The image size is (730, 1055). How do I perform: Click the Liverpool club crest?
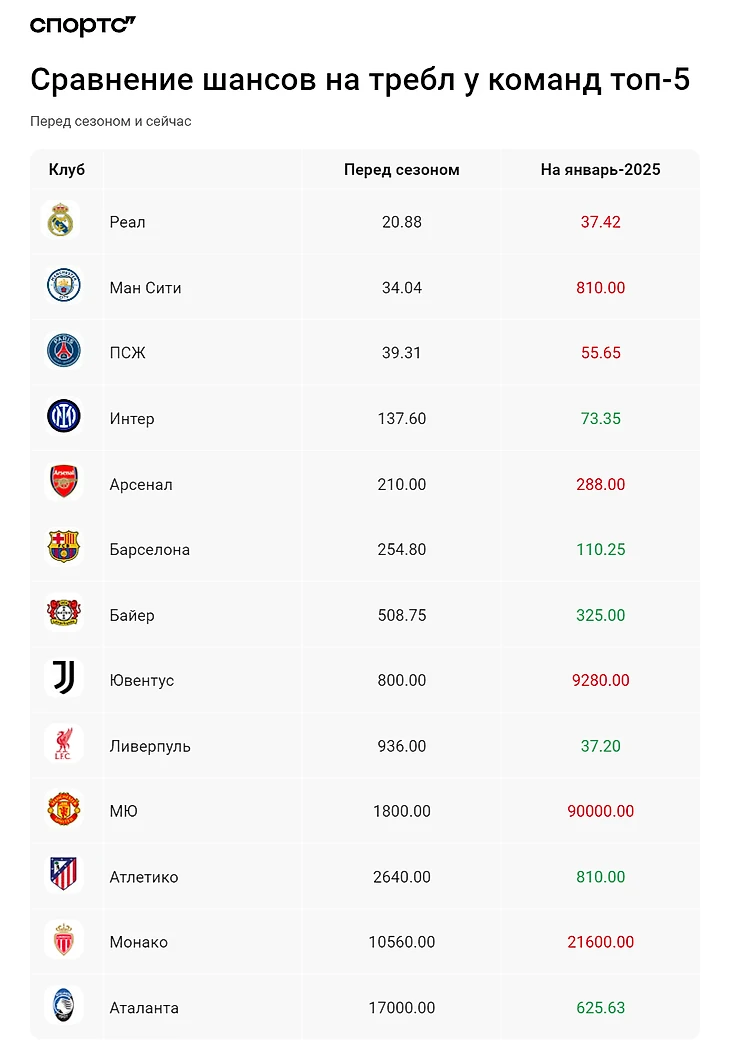point(63,745)
